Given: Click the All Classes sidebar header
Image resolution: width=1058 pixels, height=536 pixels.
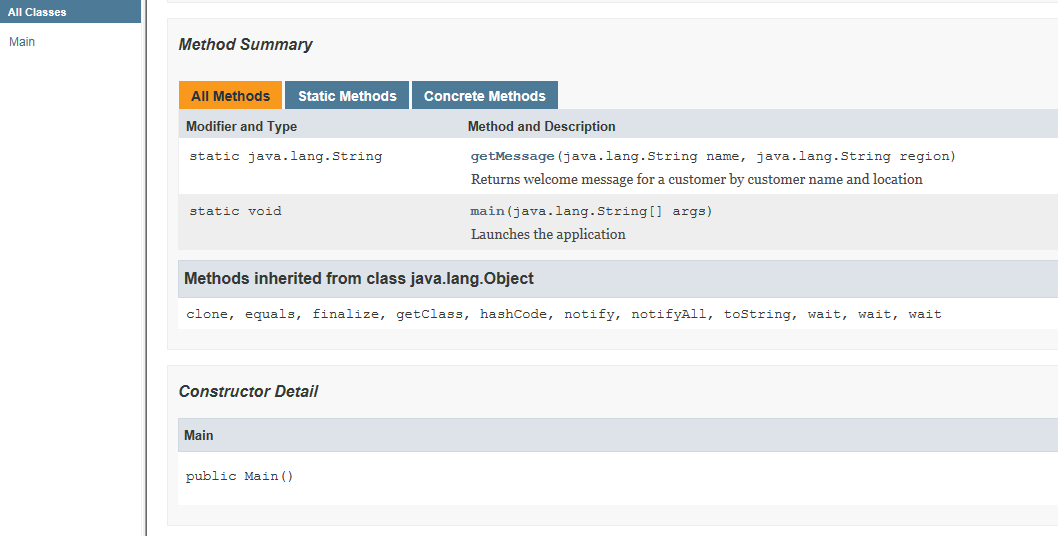Looking at the screenshot, I should tap(37, 12).
